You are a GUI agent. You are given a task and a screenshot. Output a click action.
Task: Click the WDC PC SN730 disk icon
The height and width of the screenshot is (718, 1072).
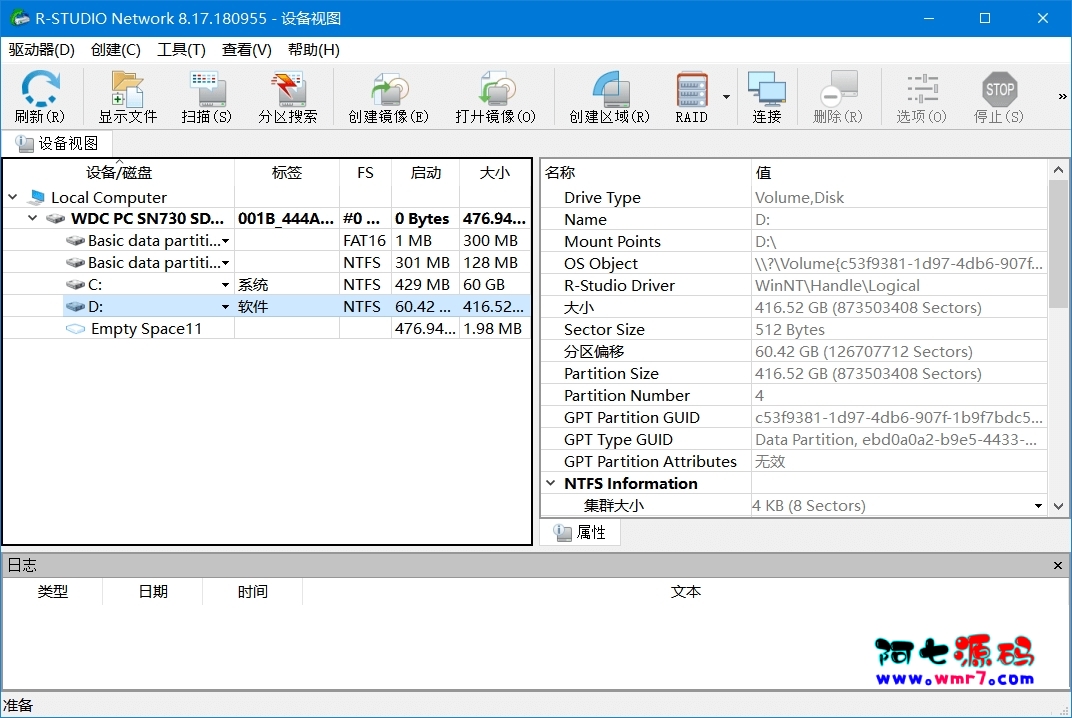click(55, 219)
